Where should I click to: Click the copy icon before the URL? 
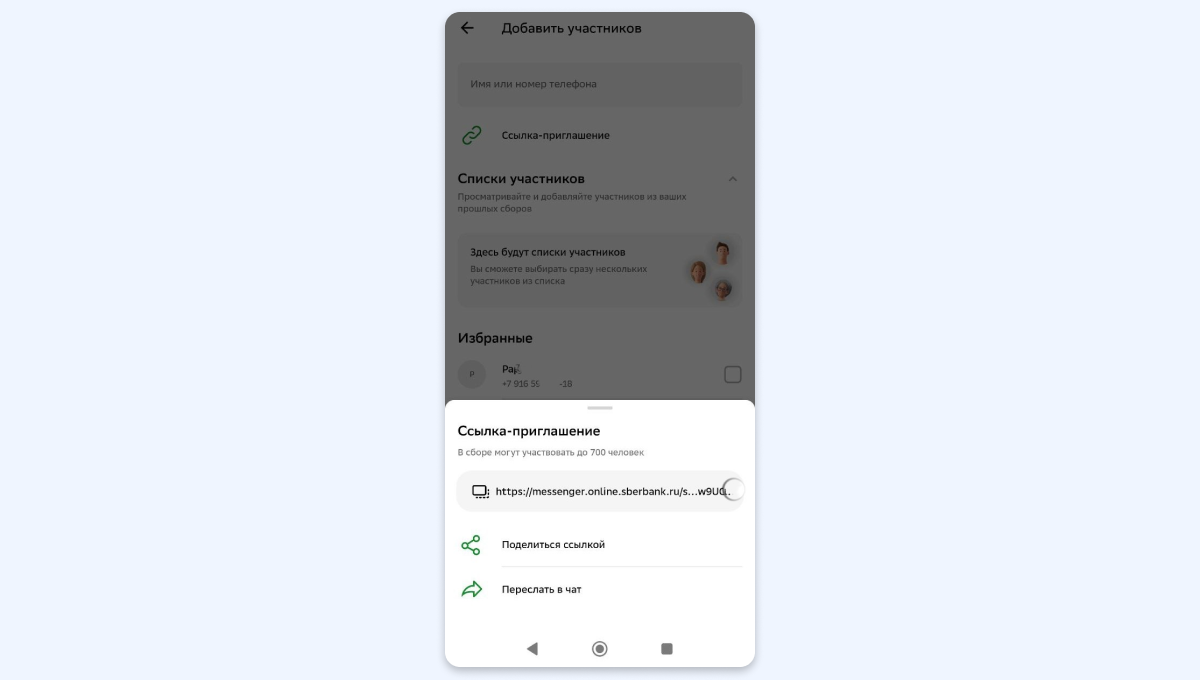[480, 491]
